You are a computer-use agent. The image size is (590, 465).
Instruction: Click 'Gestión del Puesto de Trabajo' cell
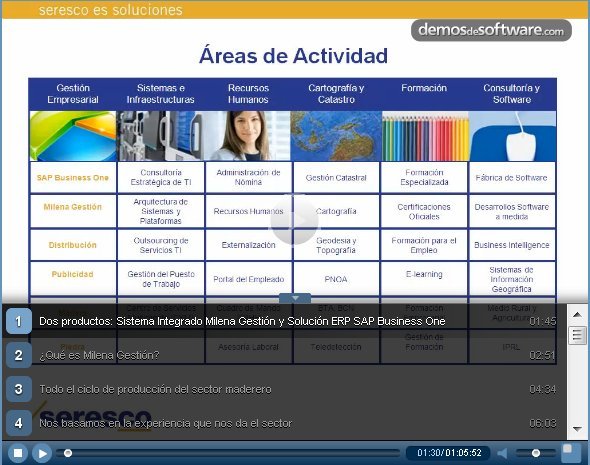(x=161, y=279)
